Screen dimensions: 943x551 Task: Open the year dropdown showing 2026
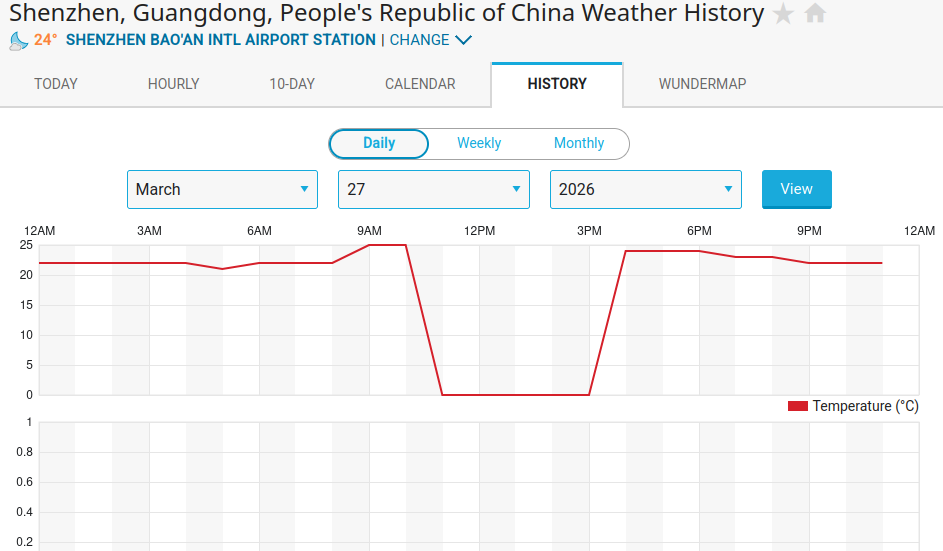pos(645,189)
